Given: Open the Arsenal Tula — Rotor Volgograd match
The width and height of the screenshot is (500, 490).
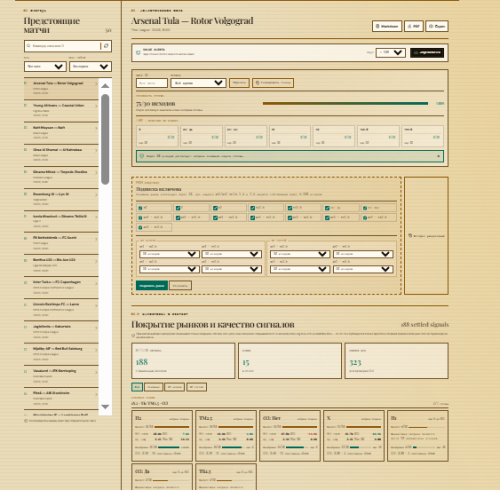Looking at the screenshot, I should (61, 88).
